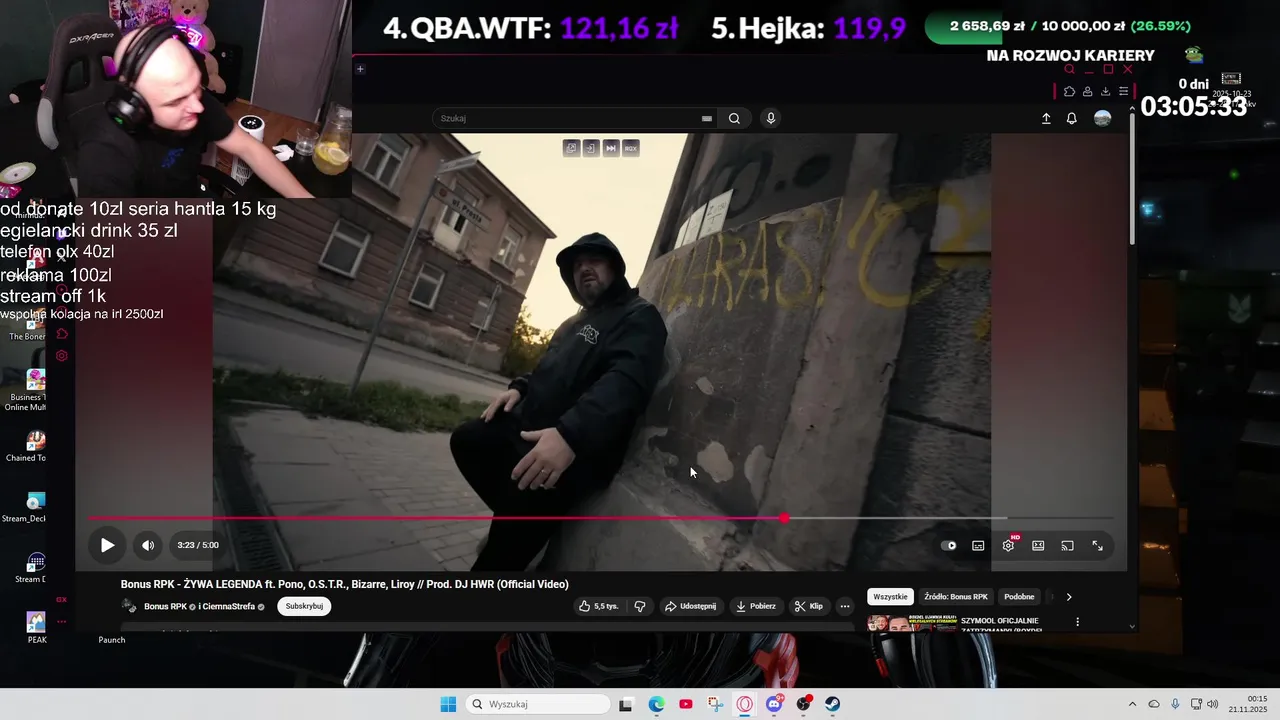Switch to theater mode view
1280x720 pixels.
click(x=1038, y=545)
